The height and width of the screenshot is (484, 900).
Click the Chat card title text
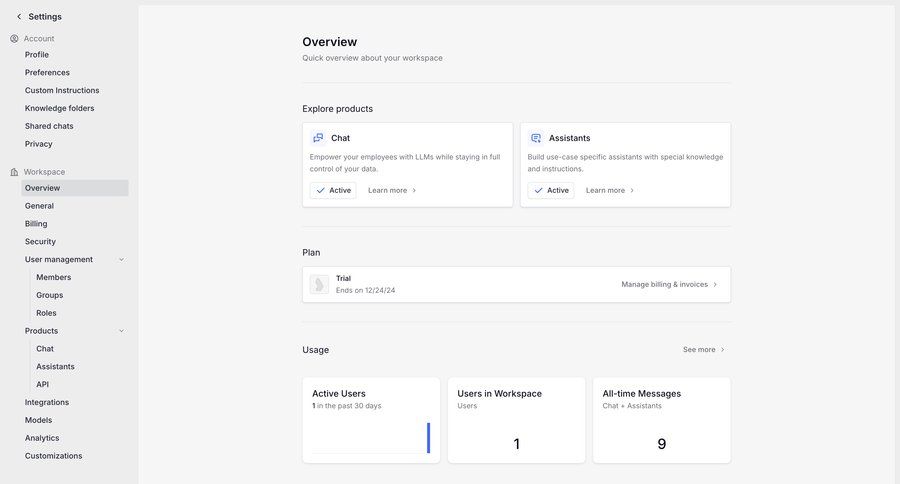[340, 138]
